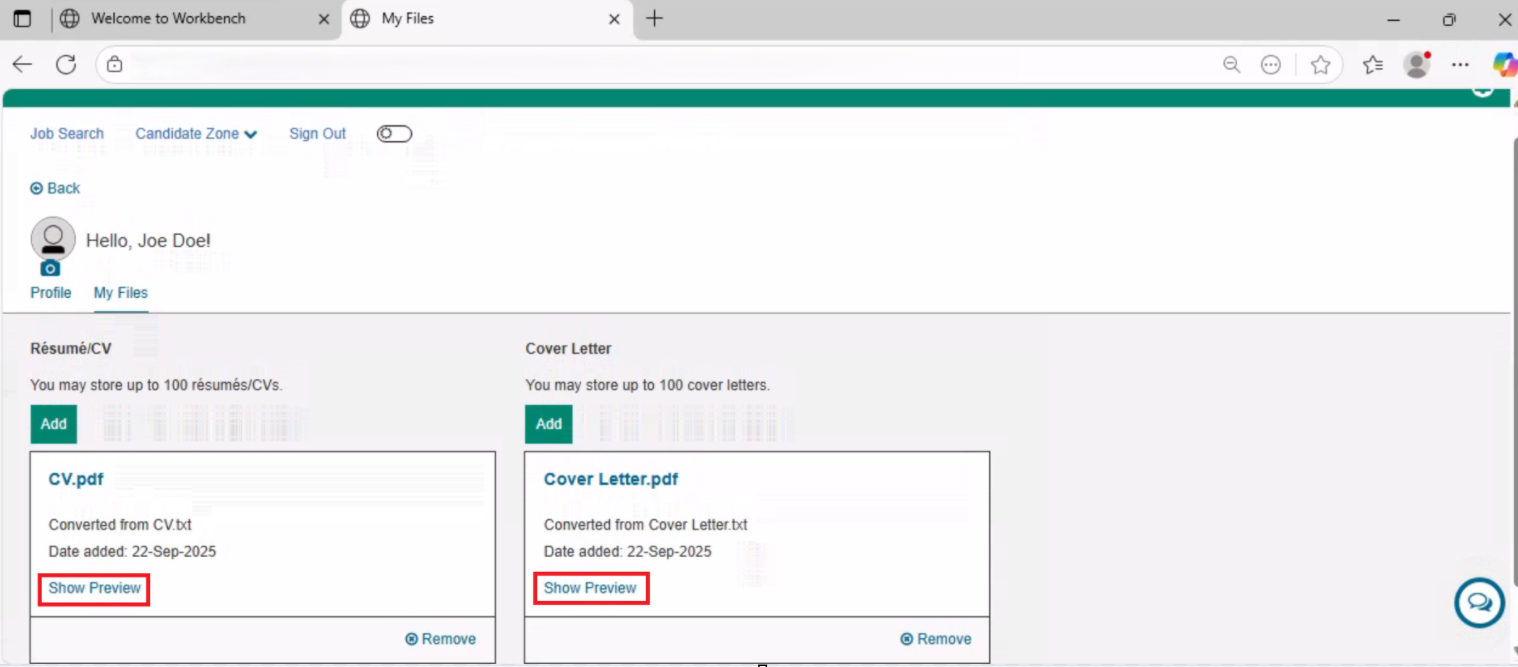Expand the Candidate Zone dropdown

click(x=196, y=134)
